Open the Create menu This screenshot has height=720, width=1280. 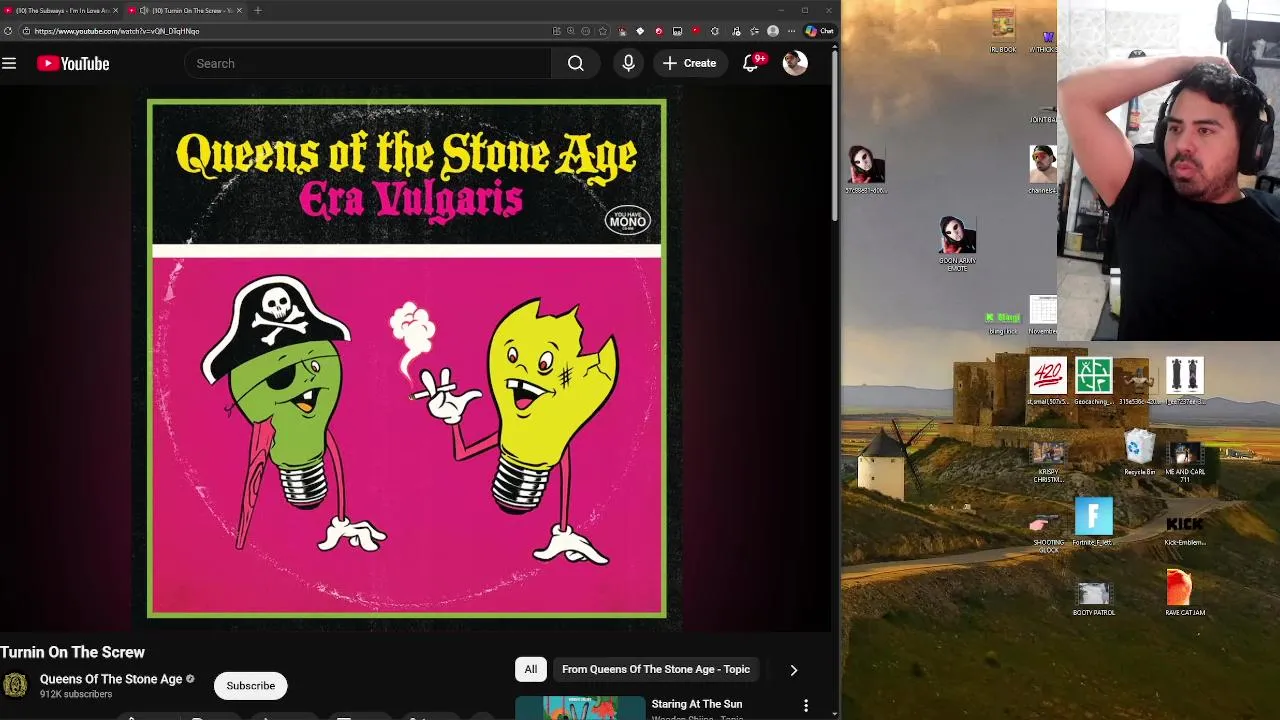[690, 63]
